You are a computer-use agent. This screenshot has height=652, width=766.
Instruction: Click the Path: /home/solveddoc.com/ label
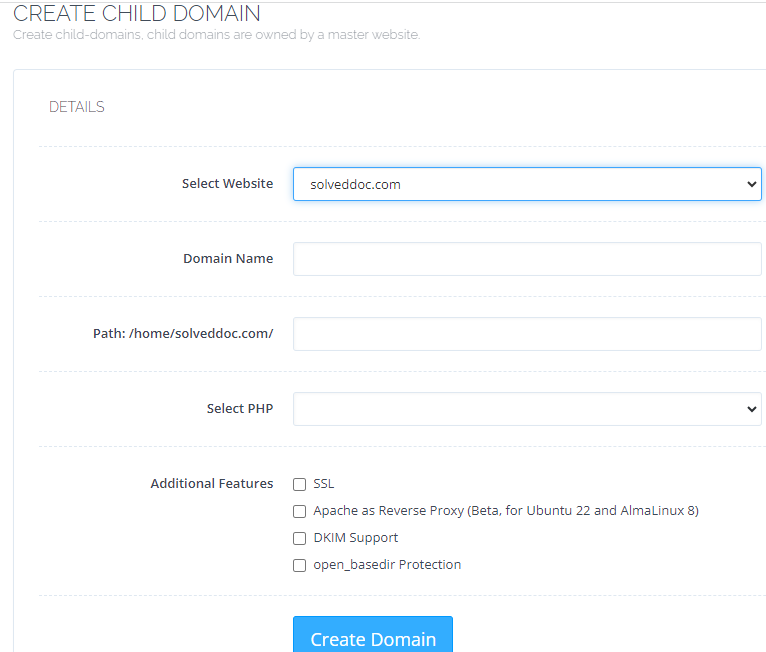pos(183,334)
